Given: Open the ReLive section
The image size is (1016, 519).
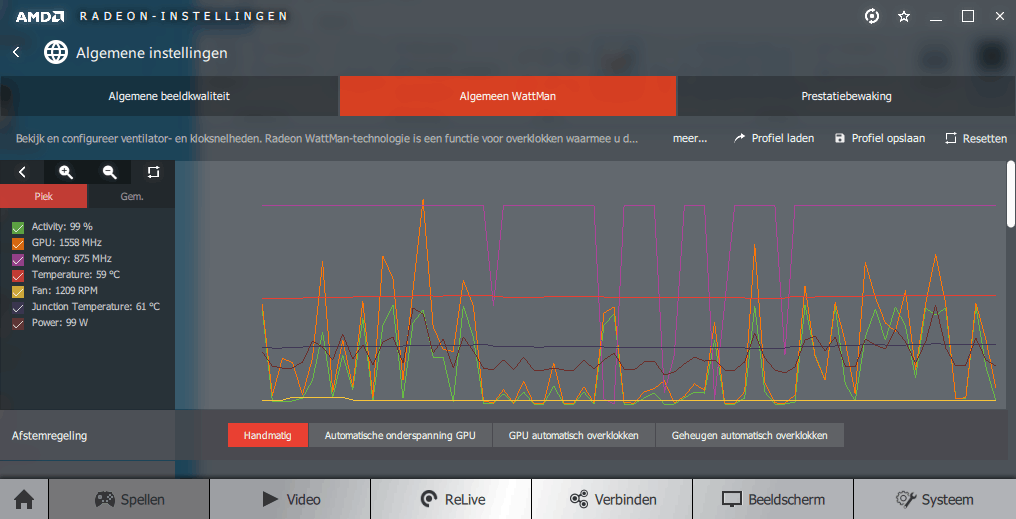Looking at the screenshot, I should 451,500.
